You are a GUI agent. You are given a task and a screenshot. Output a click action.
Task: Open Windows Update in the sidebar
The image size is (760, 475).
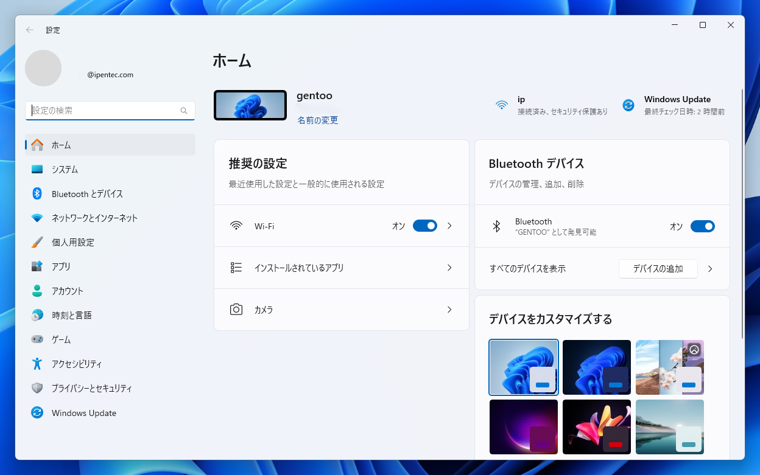click(110, 412)
